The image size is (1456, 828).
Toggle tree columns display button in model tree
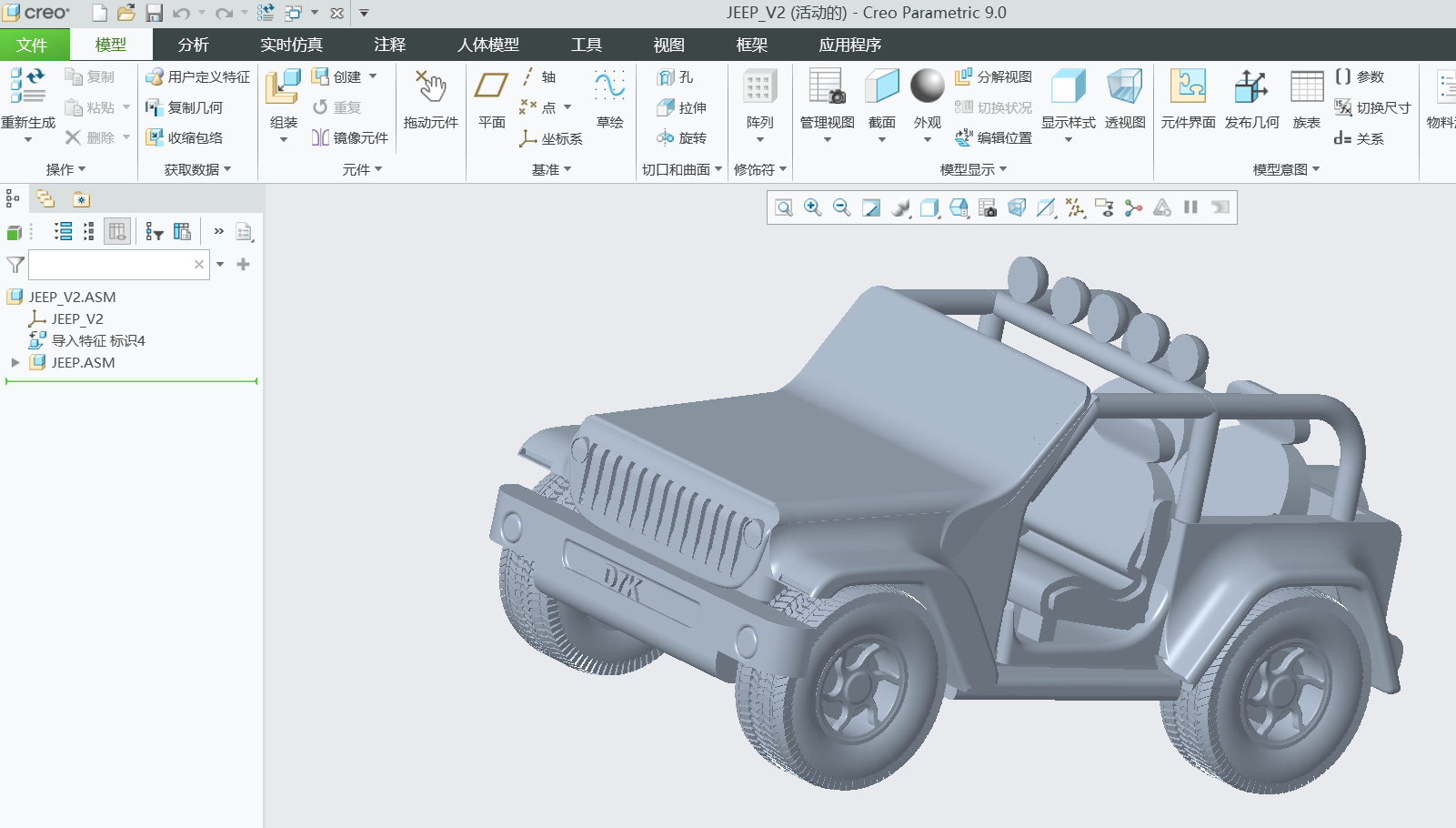pos(117,231)
